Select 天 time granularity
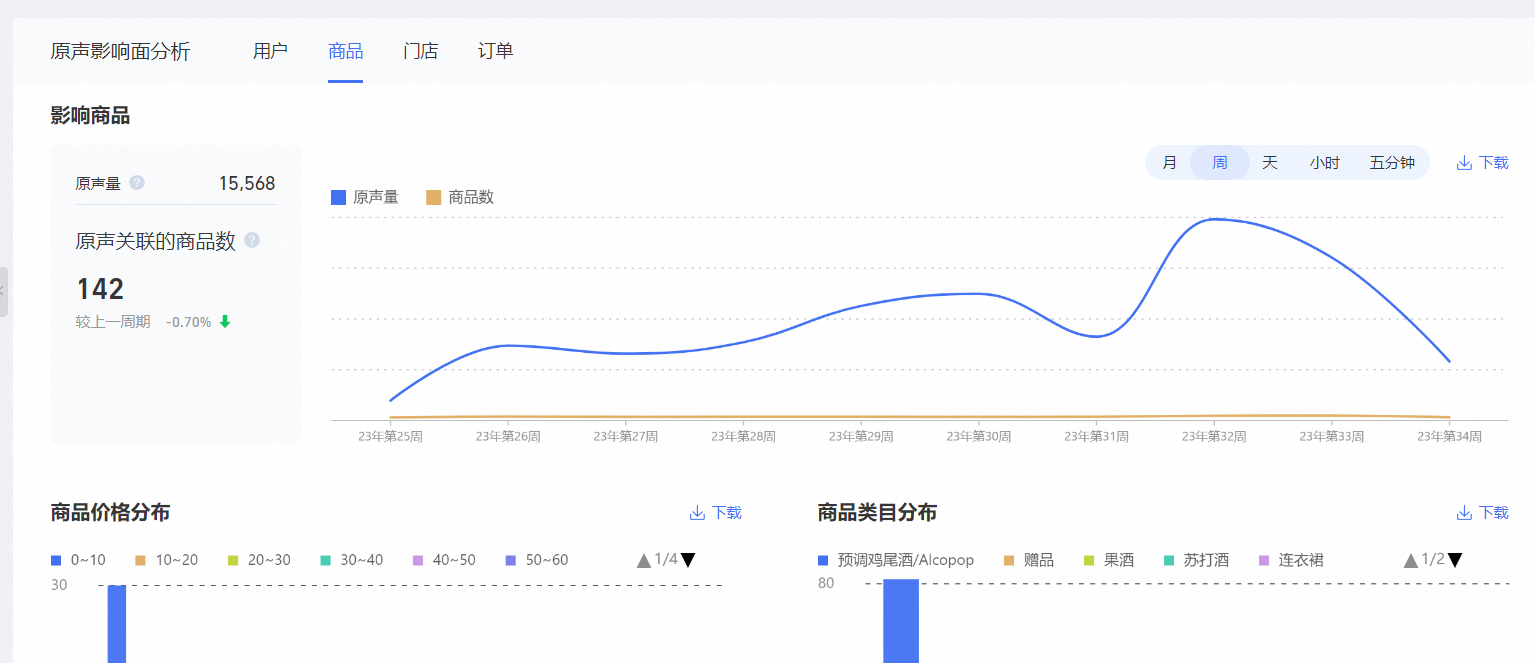Viewport: 1535px width, 663px height. pos(1270,163)
